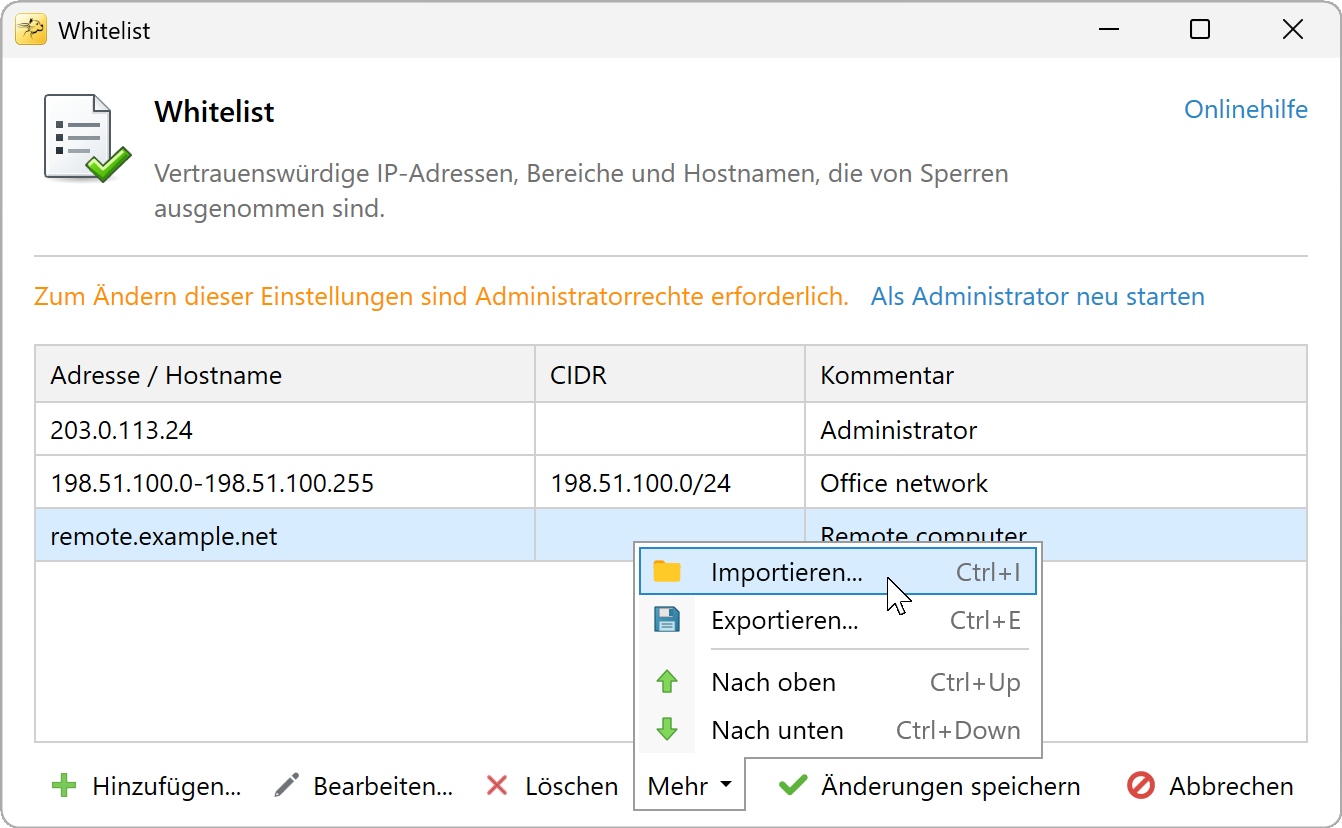
Task: Click the green checkmark save icon
Action: click(x=793, y=786)
